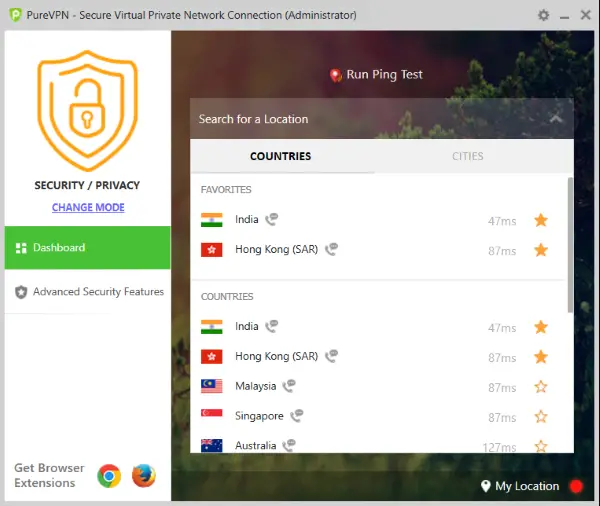
Task: Get the Firefox browser extension
Action: 144,476
